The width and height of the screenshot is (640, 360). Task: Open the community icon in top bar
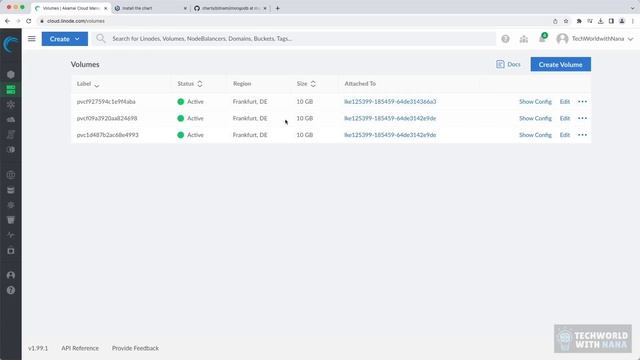[524, 39]
